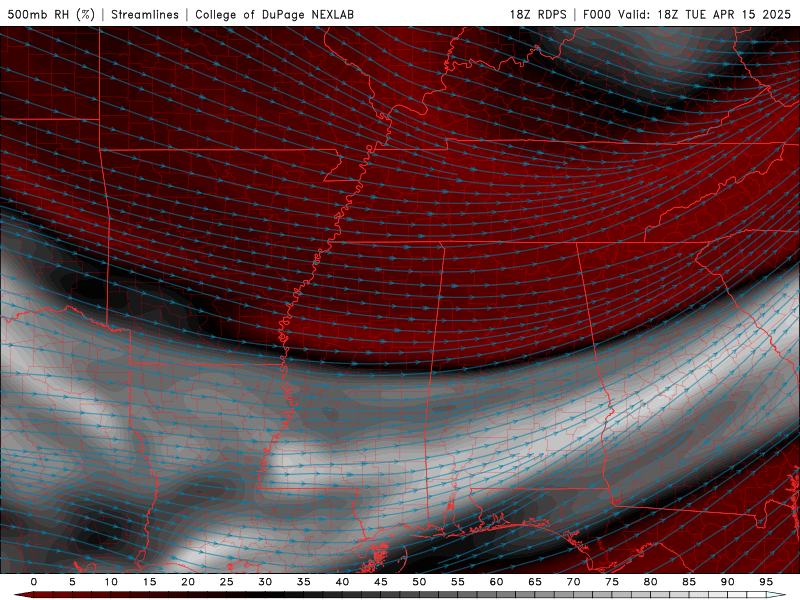Click the colorbar label "70"
The image size is (800, 600).
[573, 582]
